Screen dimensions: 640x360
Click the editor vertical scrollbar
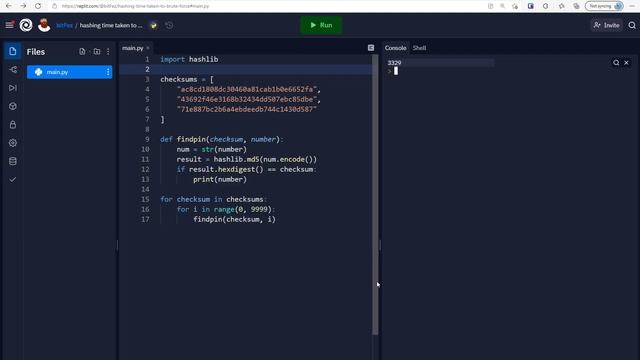(x=375, y=194)
